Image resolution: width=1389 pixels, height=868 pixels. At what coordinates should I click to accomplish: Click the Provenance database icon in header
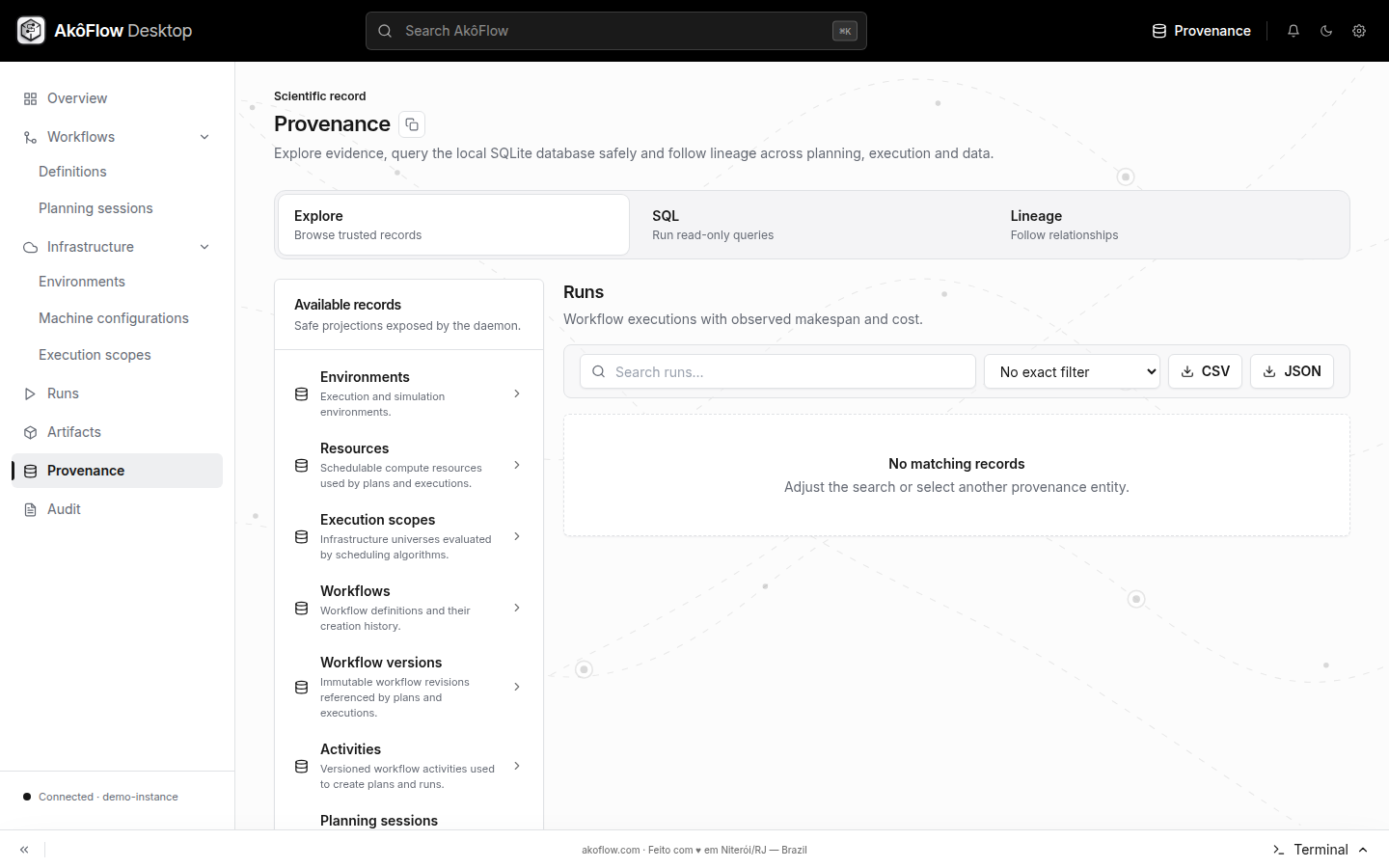click(x=1159, y=31)
